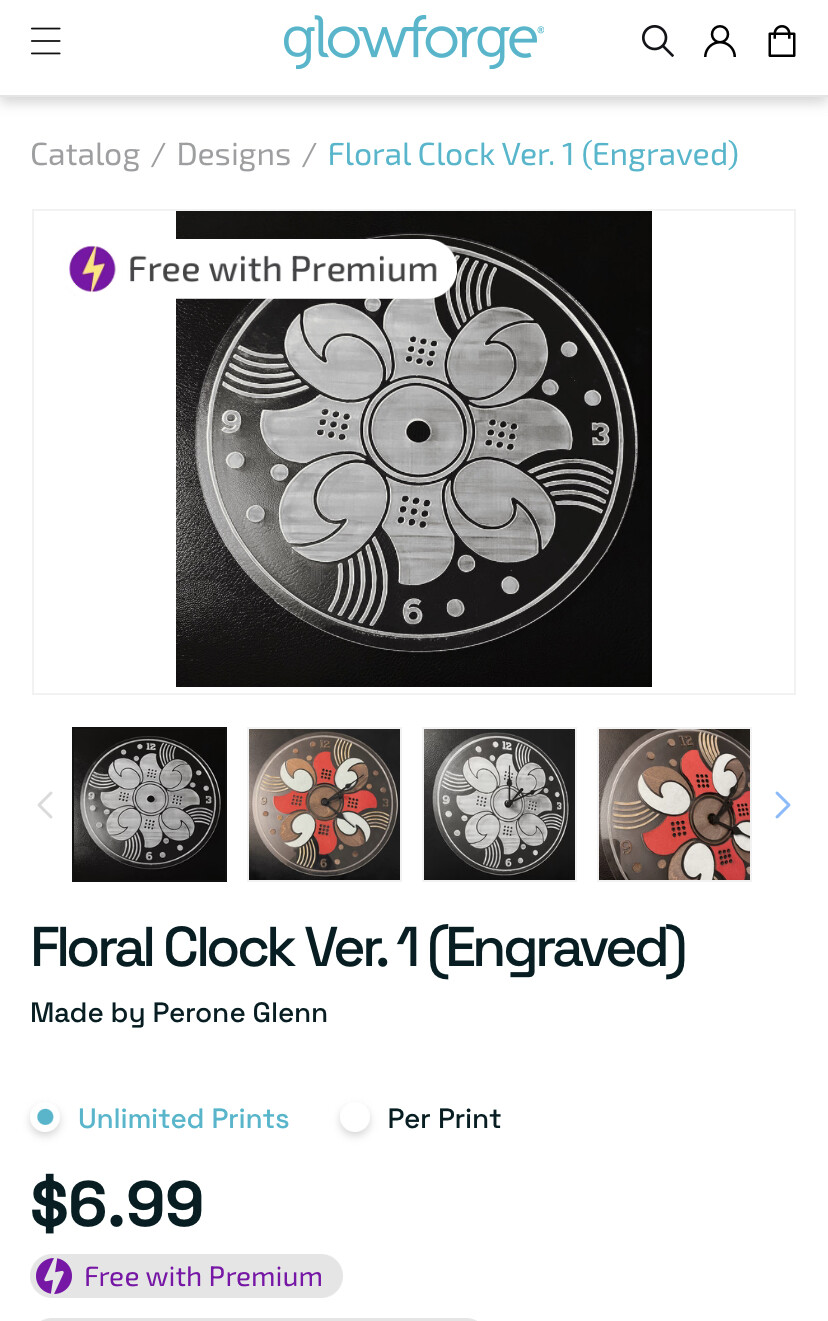Click the lightning icon in the price badge
This screenshot has width=828, height=1321.
54,1276
